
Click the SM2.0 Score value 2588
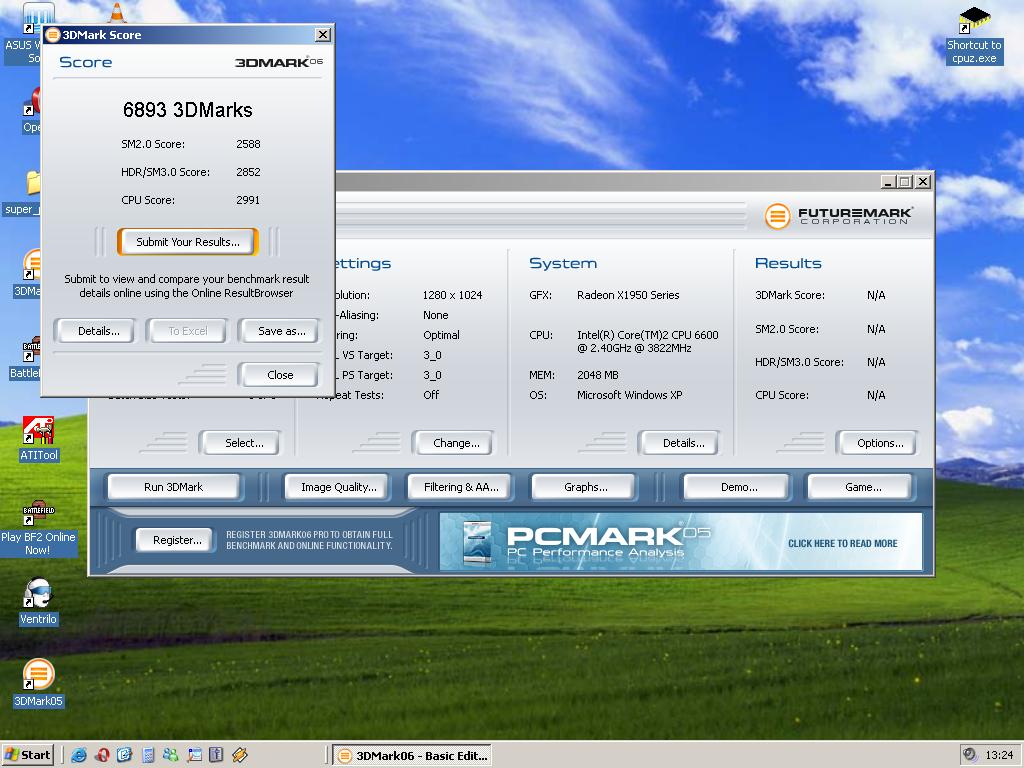tap(248, 144)
